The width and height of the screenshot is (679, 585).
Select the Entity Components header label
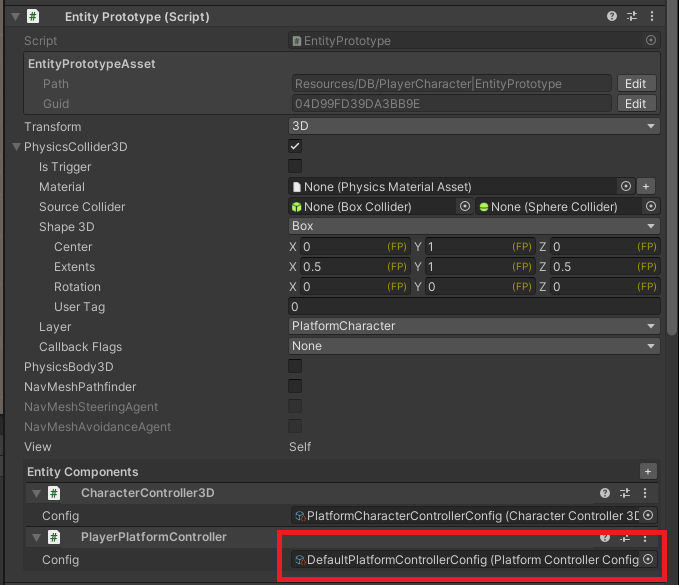pyautogui.click(x=83, y=472)
